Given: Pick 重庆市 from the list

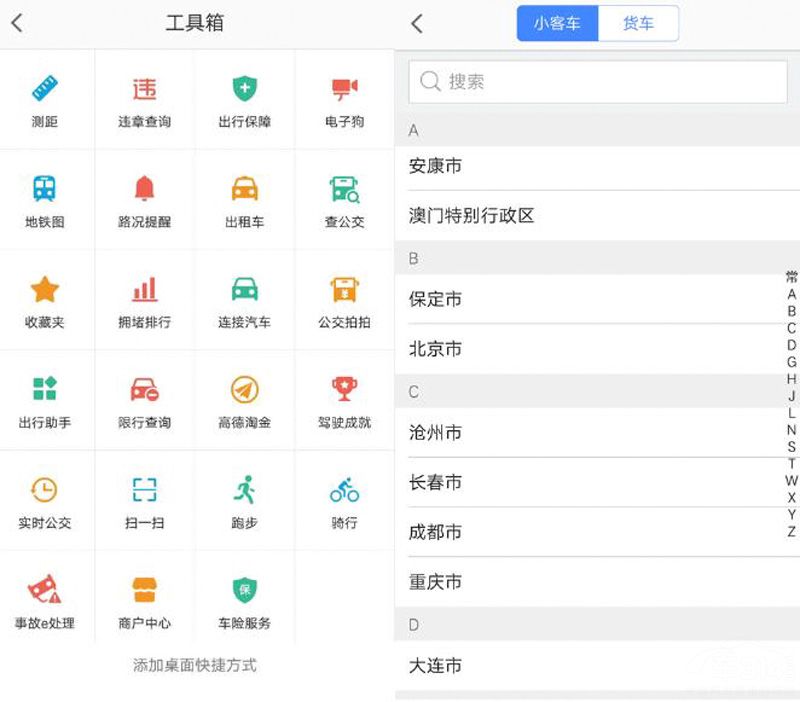Looking at the screenshot, I should point(597,582).
